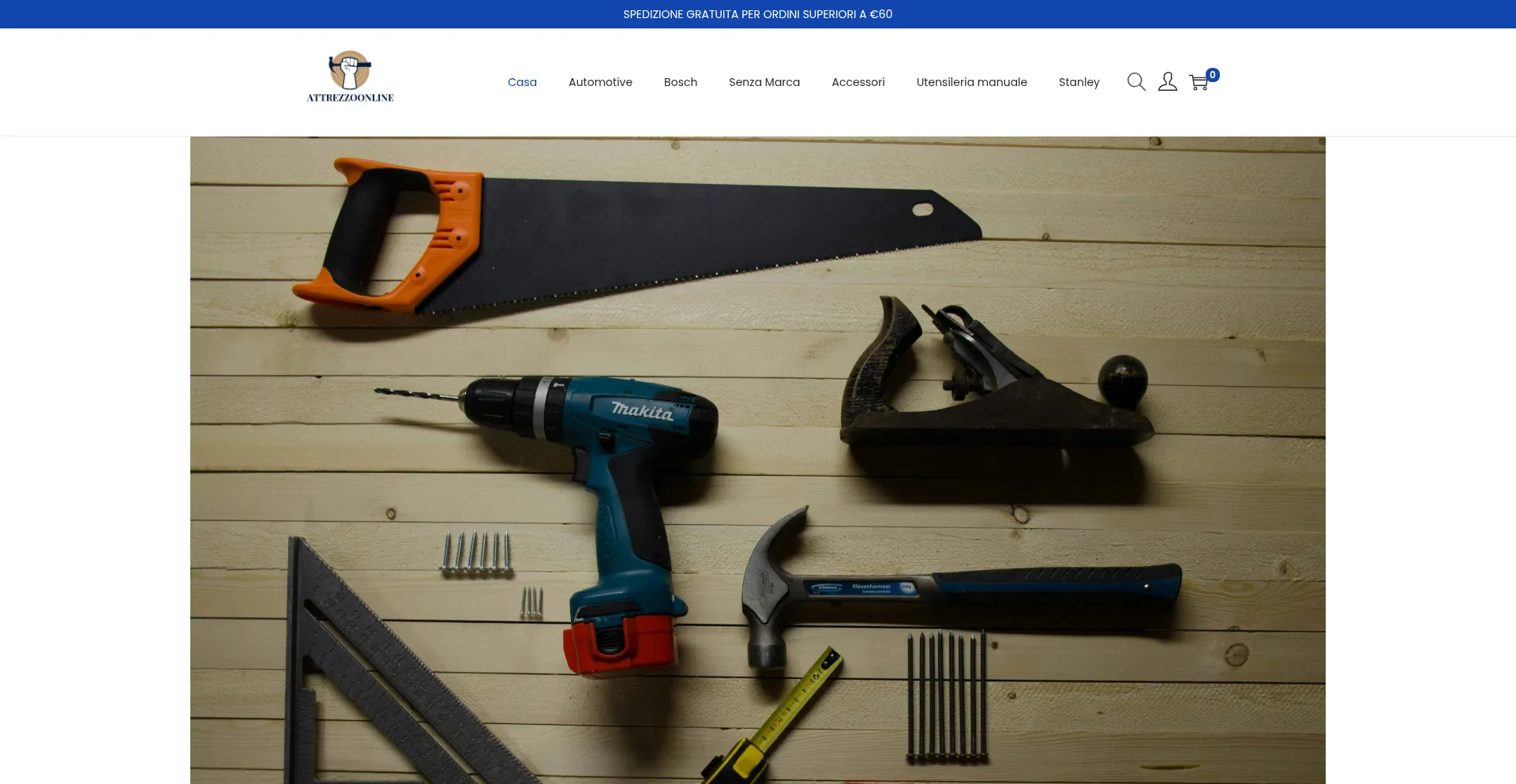1516x784 pixels.
Task: Open the Automotive category
Action: [x=600, y=82]
